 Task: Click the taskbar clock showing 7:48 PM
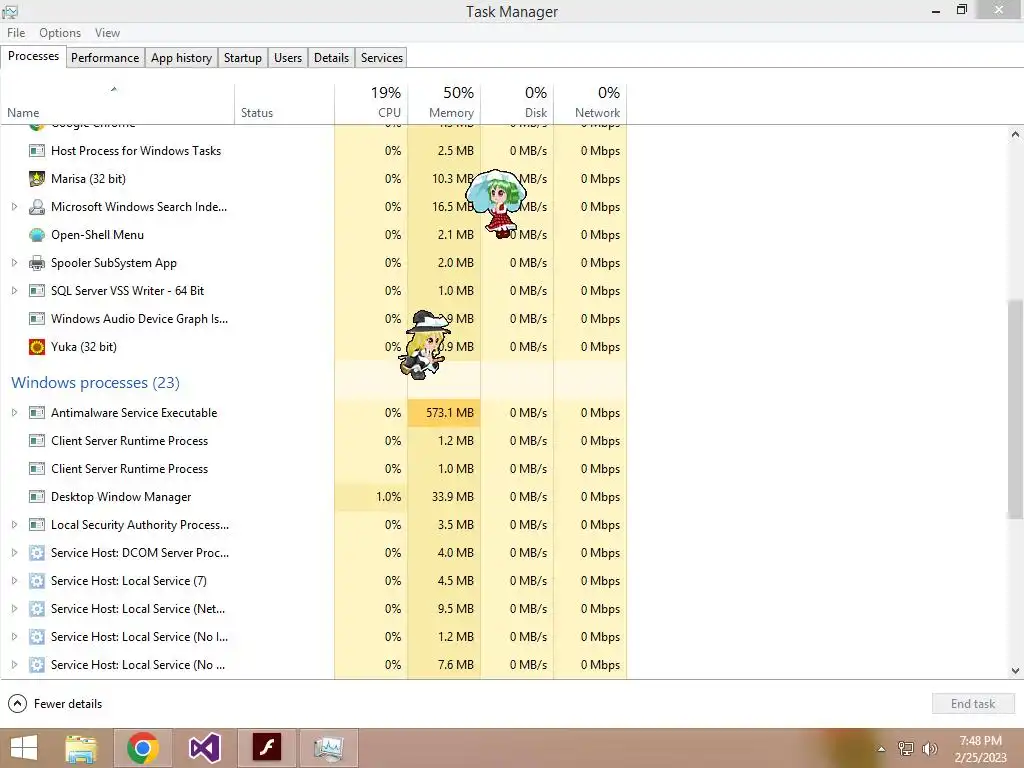[980, 748]
